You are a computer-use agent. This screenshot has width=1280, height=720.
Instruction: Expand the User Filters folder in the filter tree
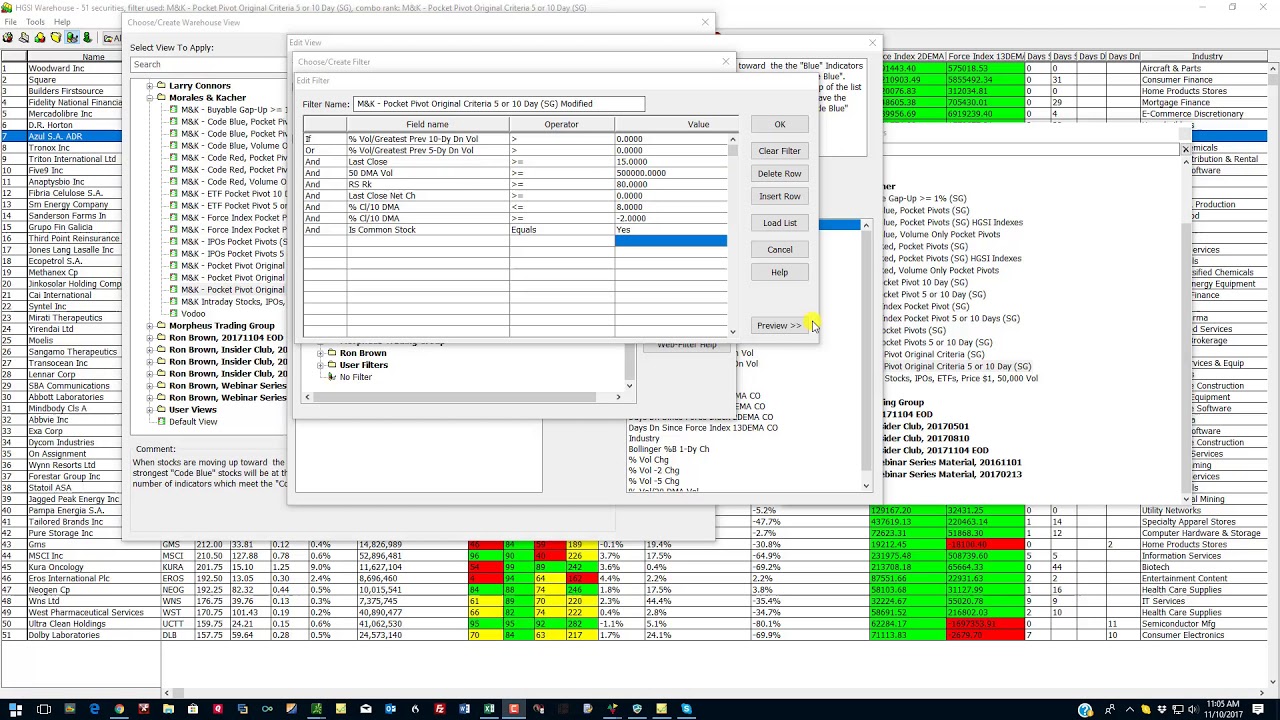(x=320, y=365)
